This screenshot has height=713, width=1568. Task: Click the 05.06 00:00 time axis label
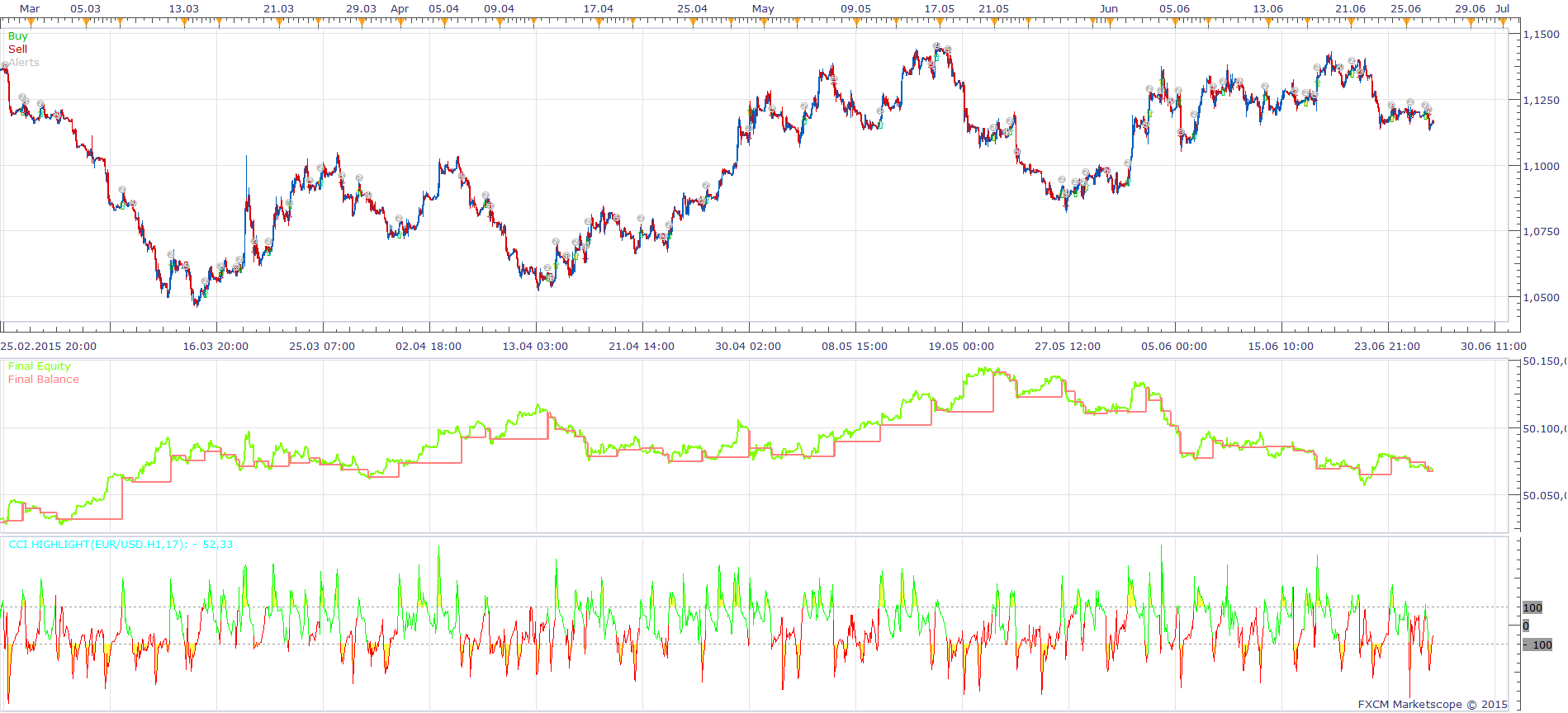[x=1174, y=347]
